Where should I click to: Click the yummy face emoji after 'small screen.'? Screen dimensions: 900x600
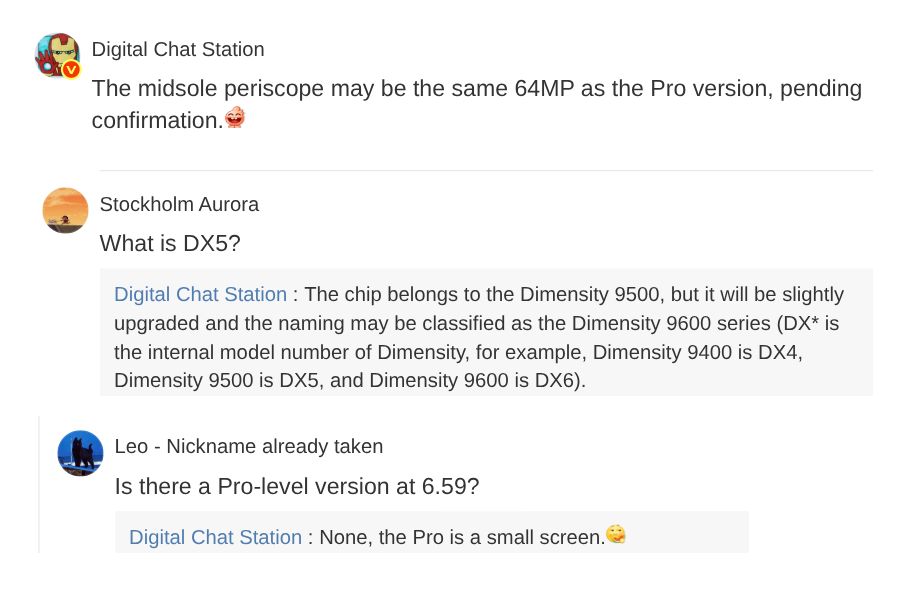616,535
